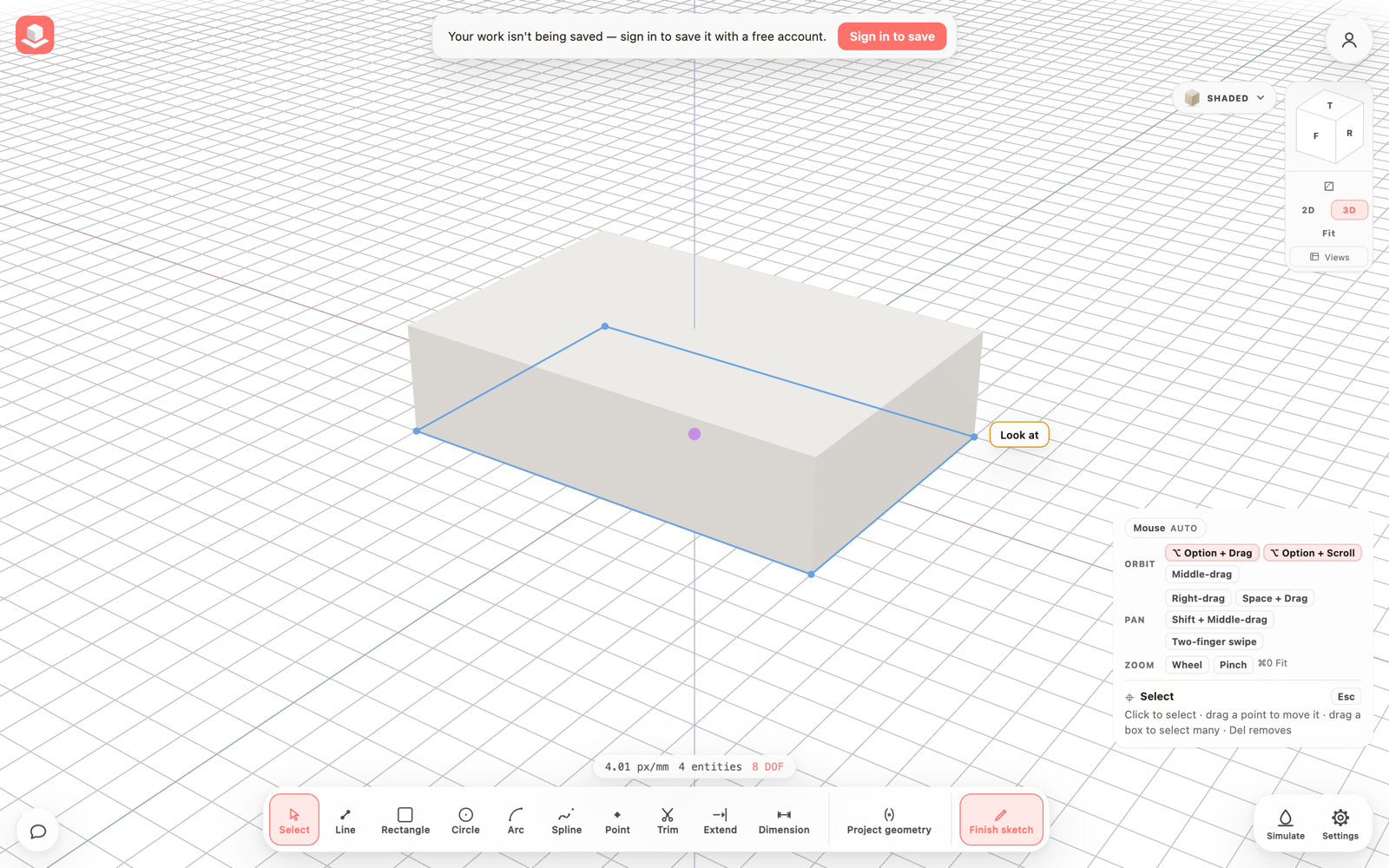Open the Dimension tool
Image resolution: width=1389 pixels, height=868 pixels.
point(784,820)
